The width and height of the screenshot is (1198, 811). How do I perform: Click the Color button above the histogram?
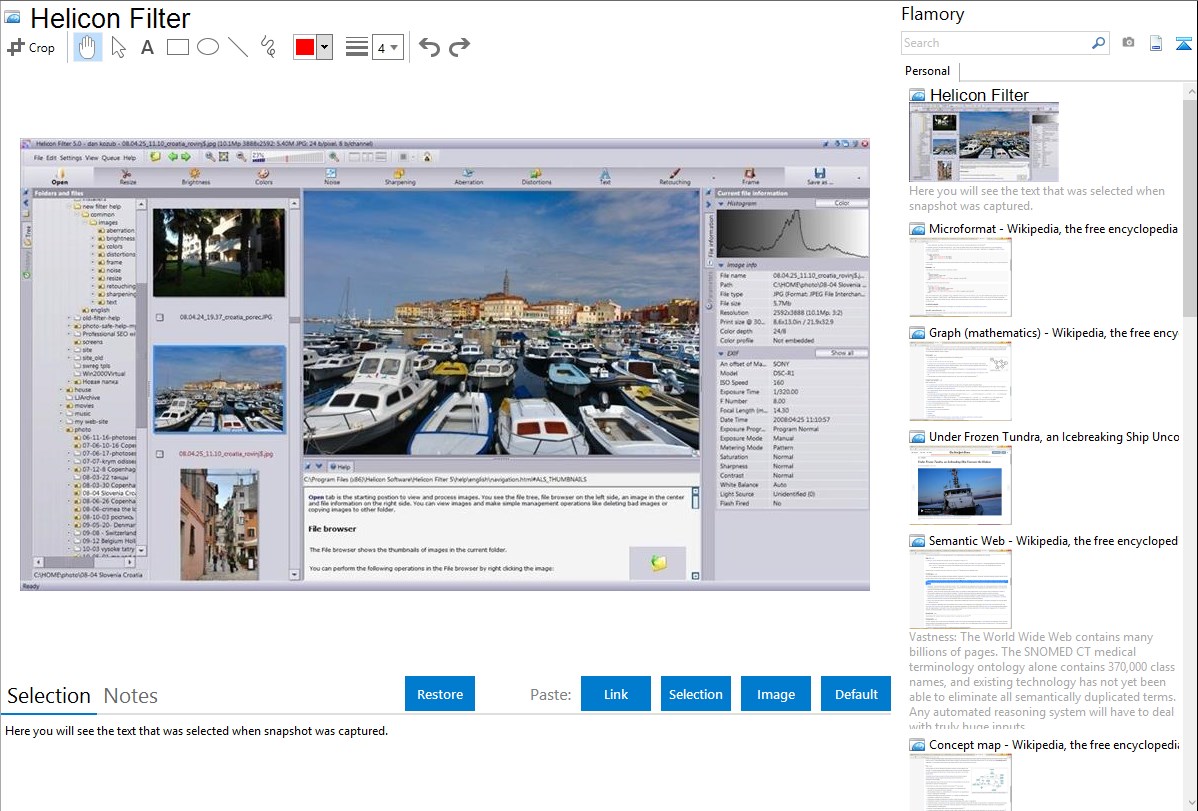tap(841, 203)
